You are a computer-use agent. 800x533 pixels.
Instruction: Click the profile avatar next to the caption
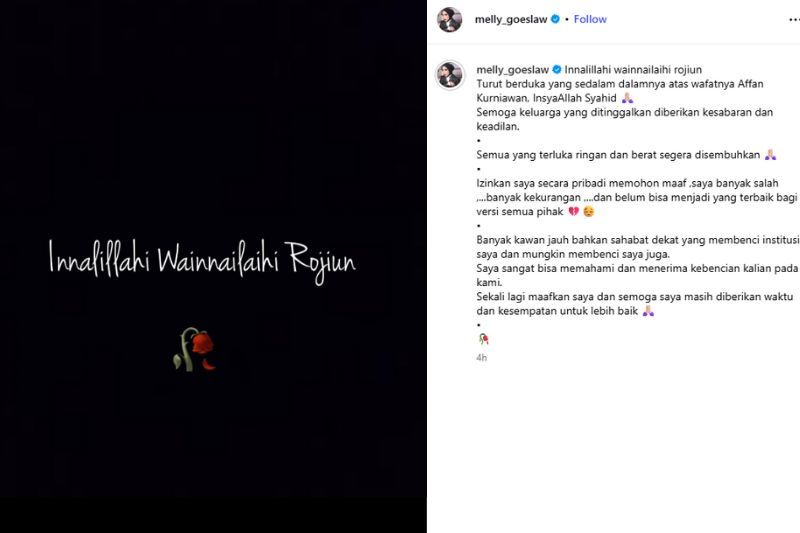450,74
